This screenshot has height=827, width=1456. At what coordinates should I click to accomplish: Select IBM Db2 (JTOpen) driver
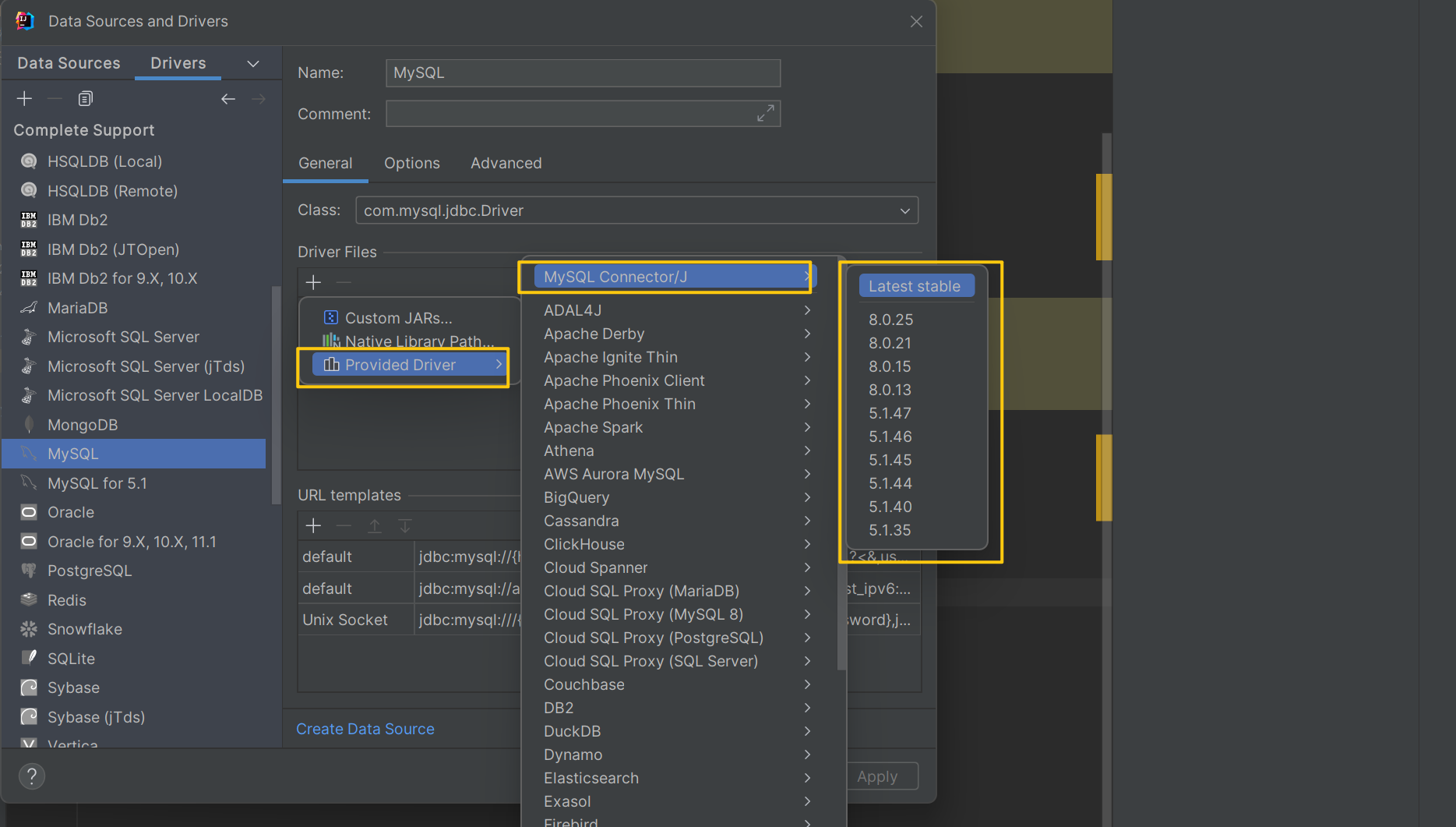[134, 249]
